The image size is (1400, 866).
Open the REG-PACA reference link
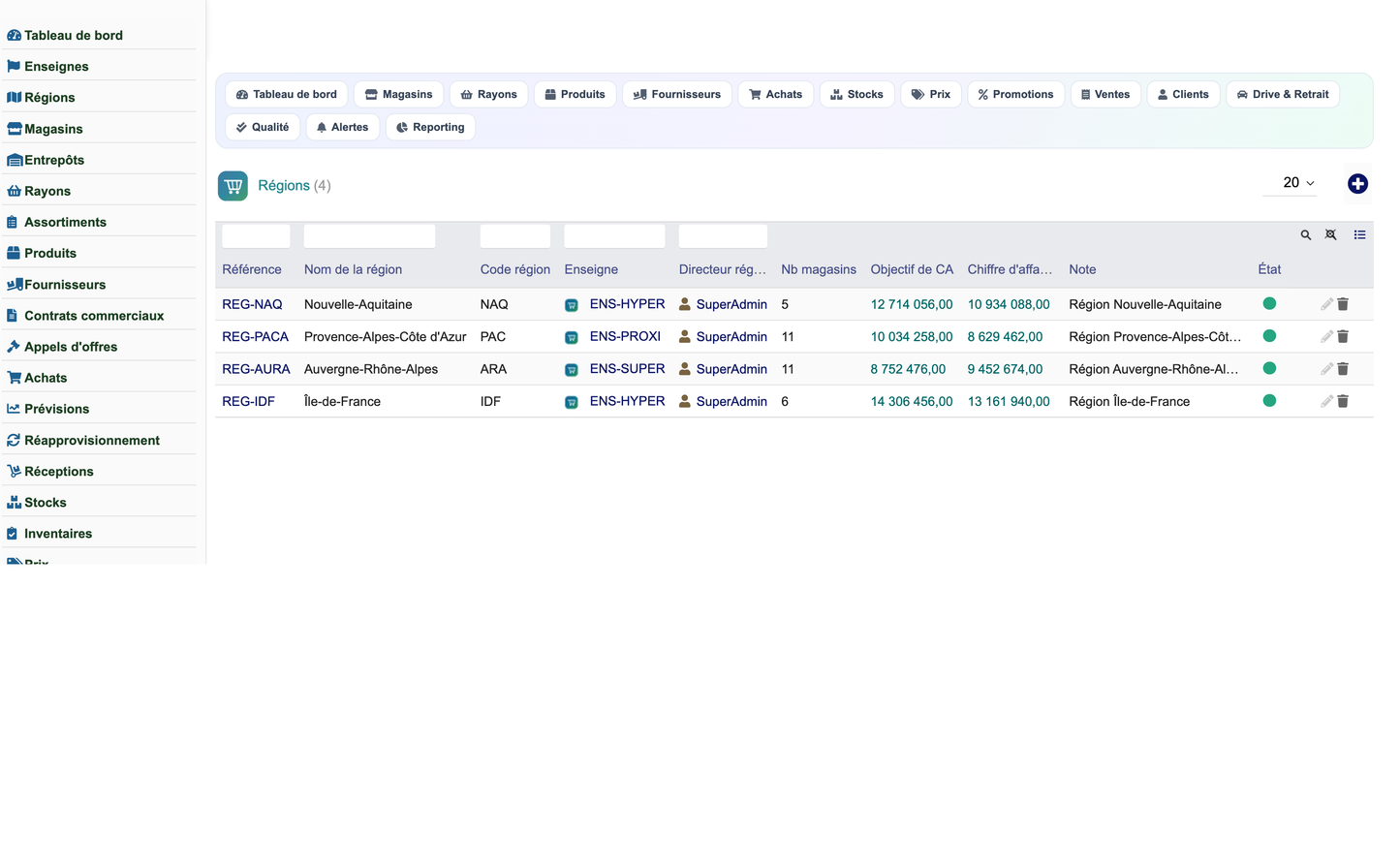click(x=255, y=337)
